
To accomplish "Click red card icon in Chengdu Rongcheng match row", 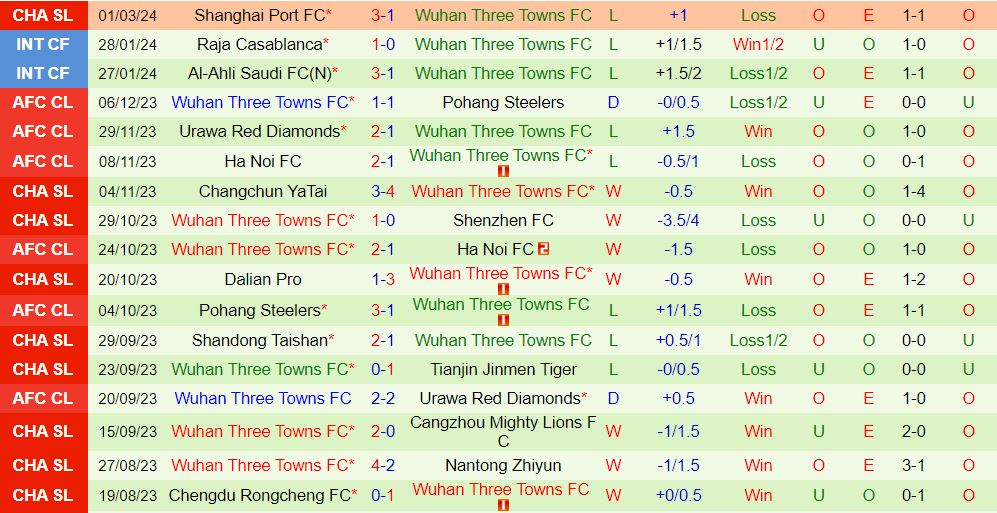I will [503, 505].
